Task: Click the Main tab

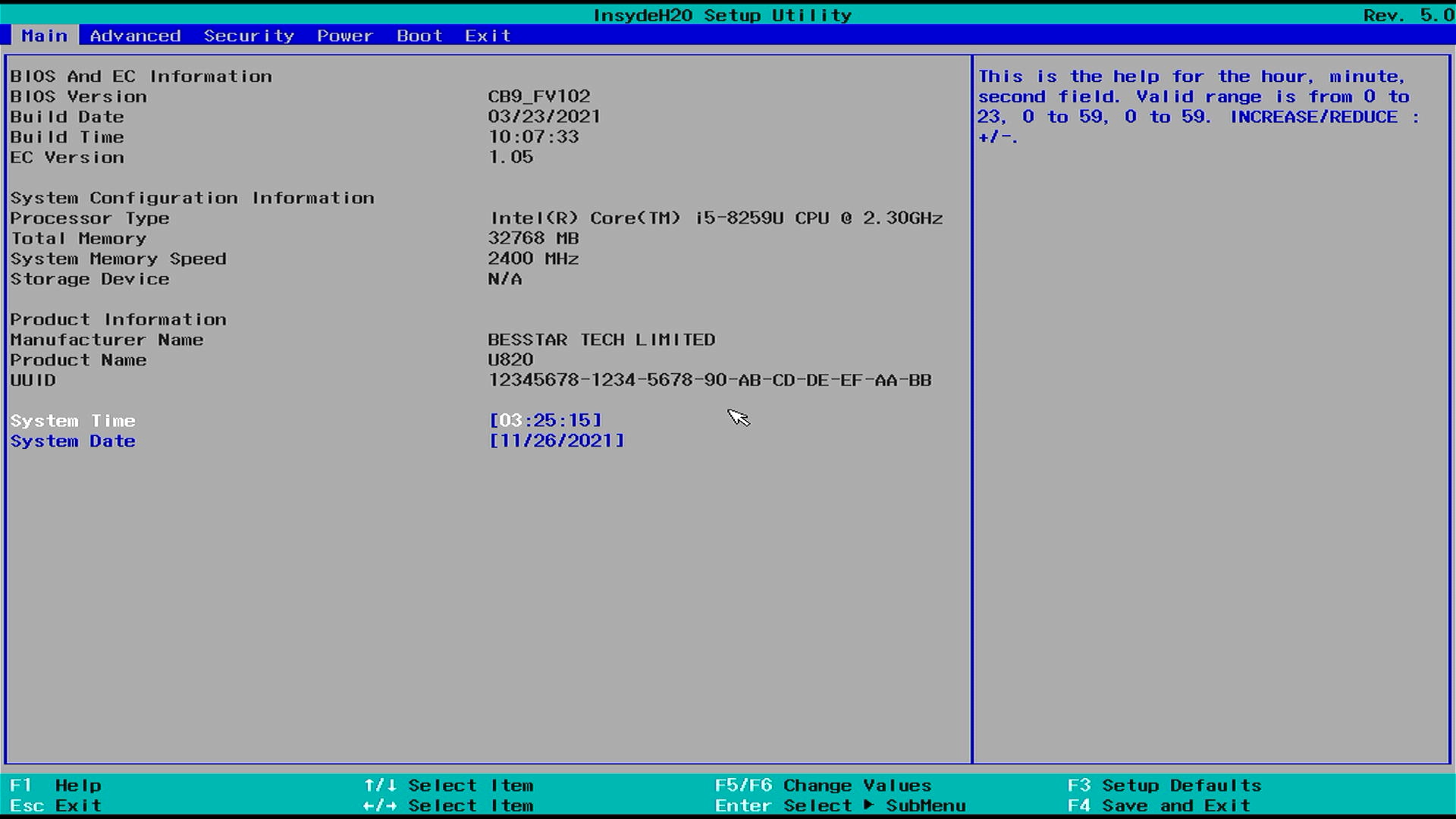Action: click(44, 36)
